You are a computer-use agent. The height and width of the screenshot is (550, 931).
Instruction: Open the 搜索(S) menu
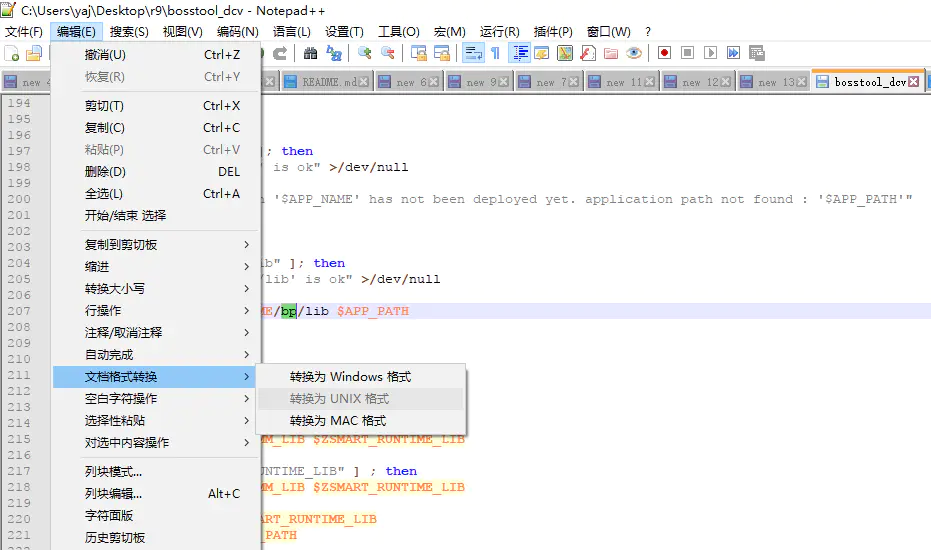pos(129,31)
